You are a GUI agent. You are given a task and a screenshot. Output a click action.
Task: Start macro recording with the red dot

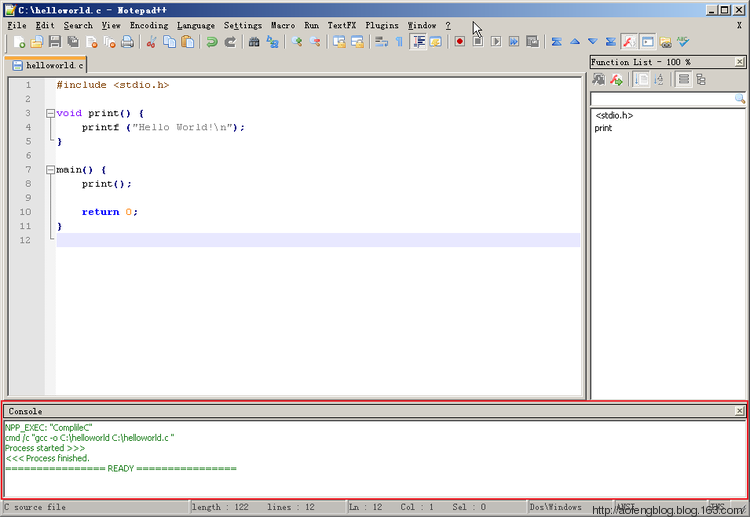pos(460,42)
